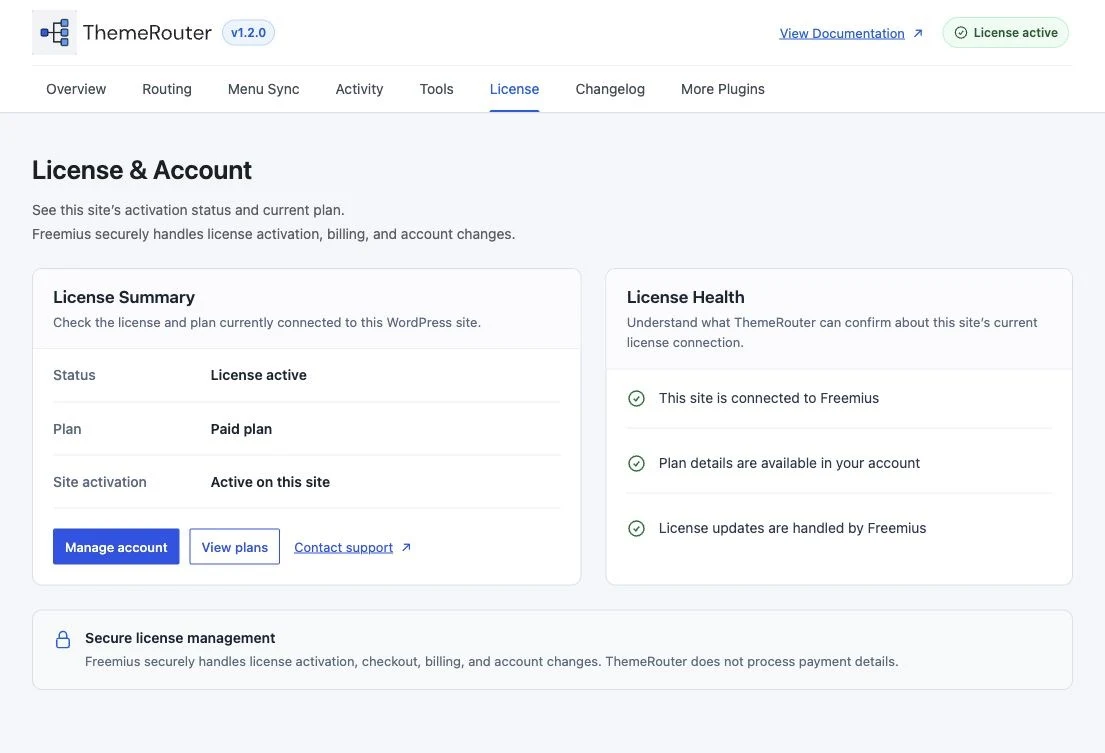This screenshot has height=753, width=1105.
Task: Click the License active status badge
Action: 1006,32
